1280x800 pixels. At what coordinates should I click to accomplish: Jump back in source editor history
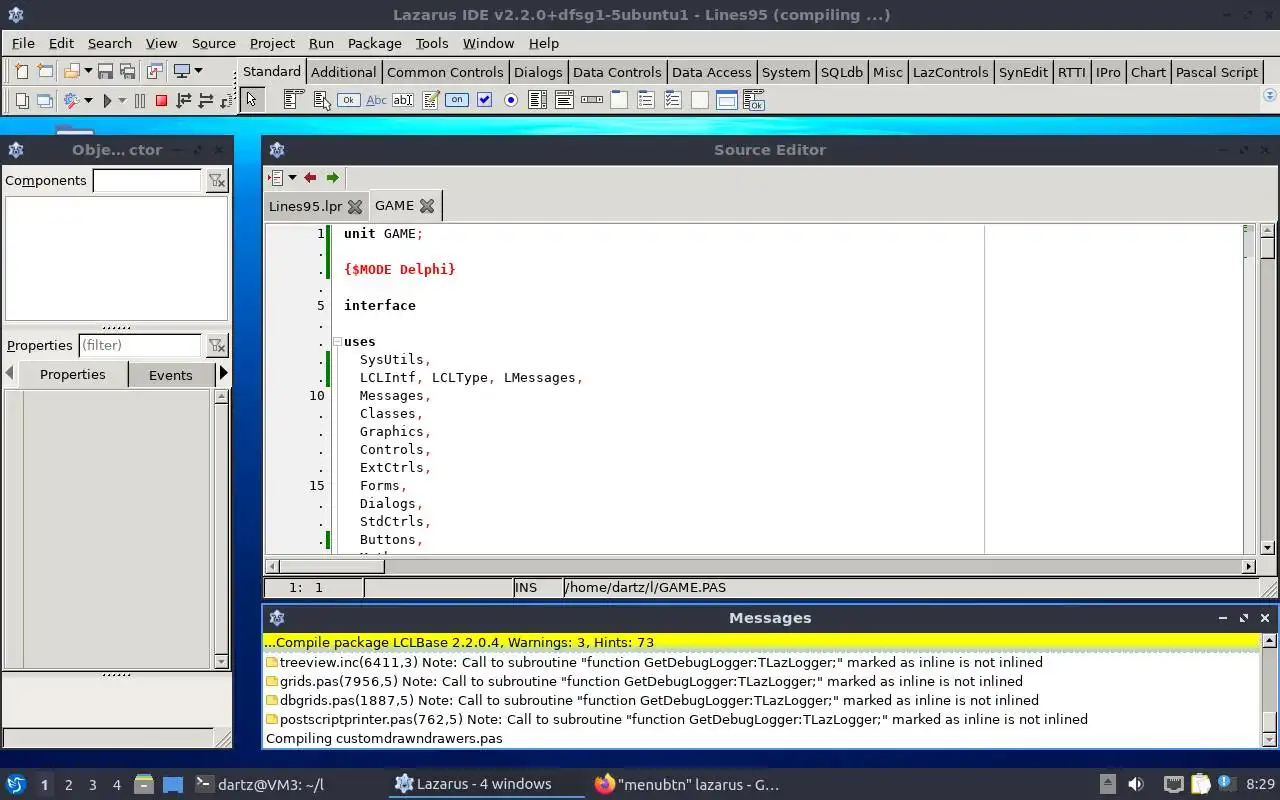pos(310,178)
